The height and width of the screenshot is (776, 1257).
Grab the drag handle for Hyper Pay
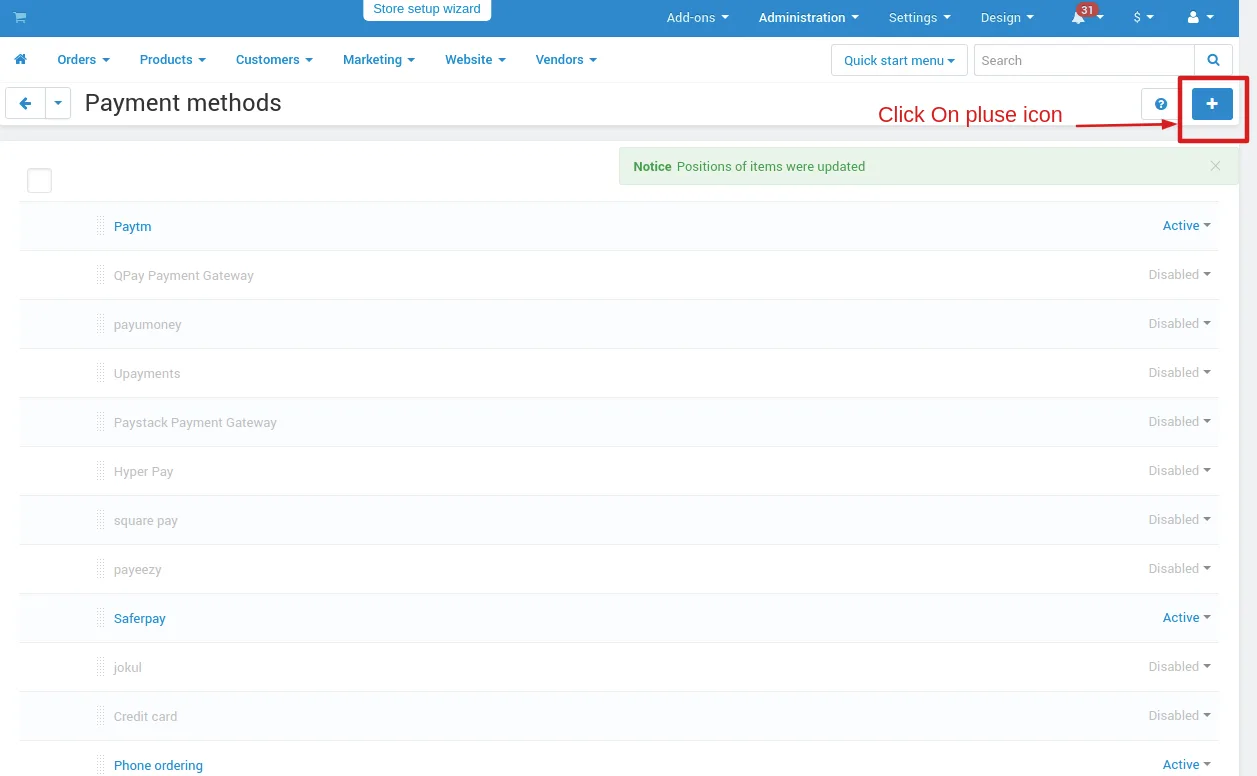coord(101,471)
